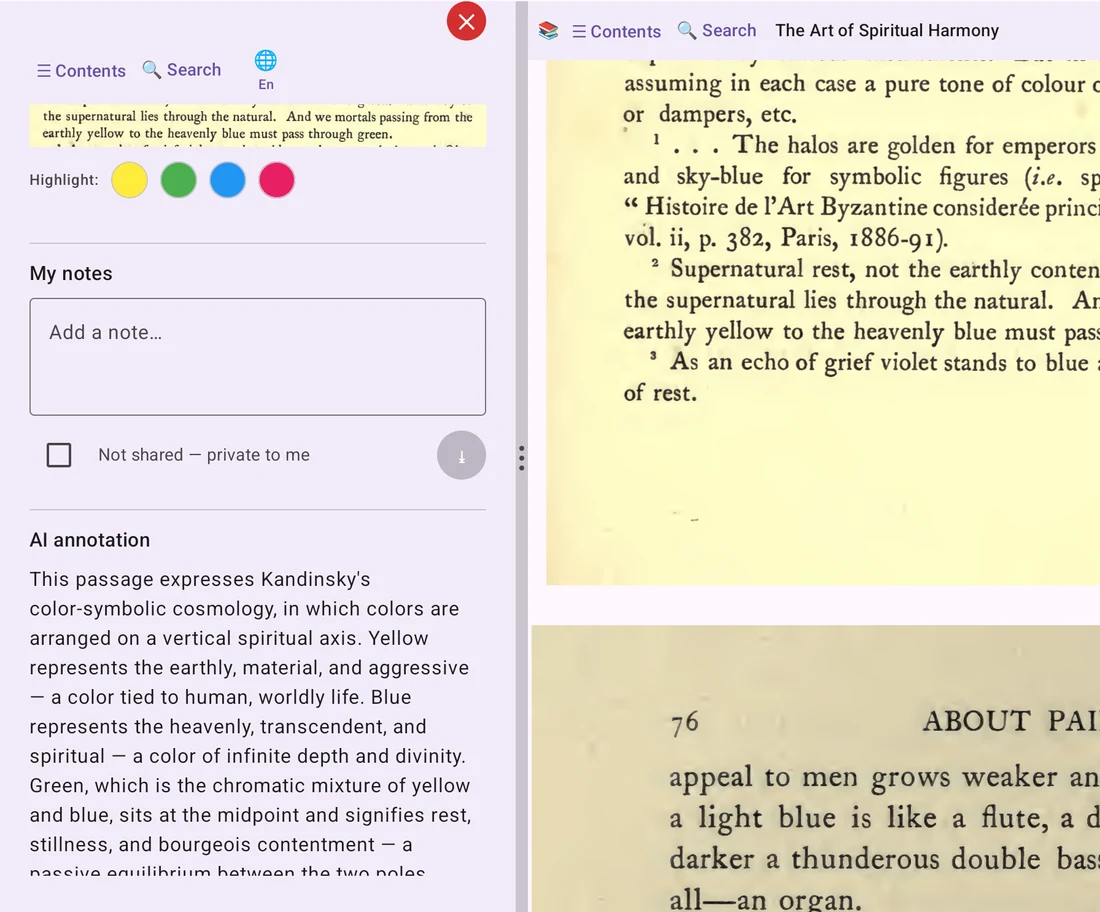
Task: Click the AI annotation heading
Action: pos(90,540)
